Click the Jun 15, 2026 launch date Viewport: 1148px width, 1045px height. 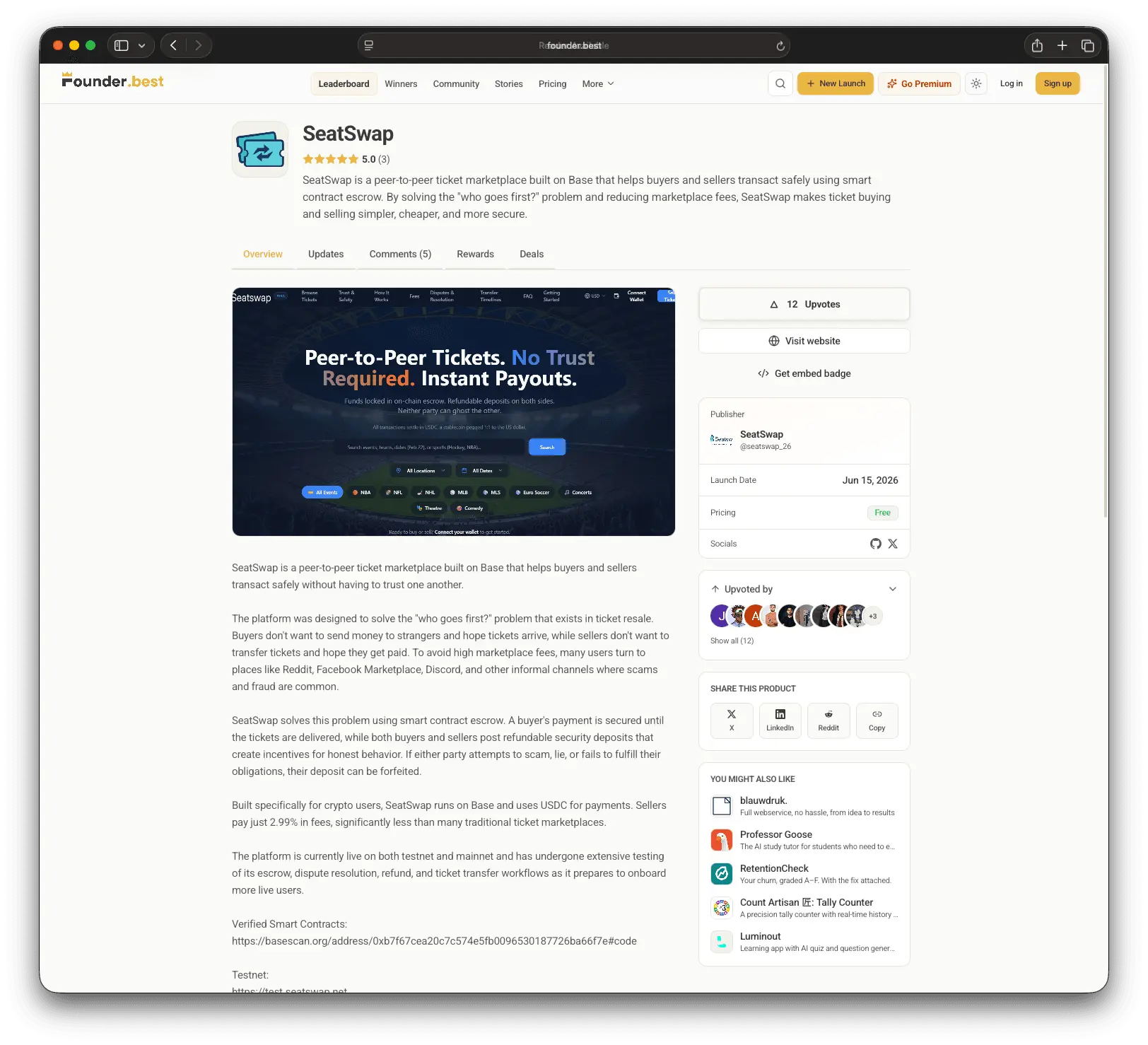coord(870,480)
